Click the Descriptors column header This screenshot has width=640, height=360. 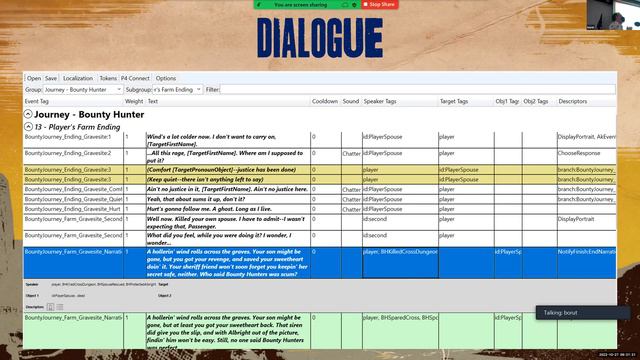pyautogui.click(x=573, y=101)
